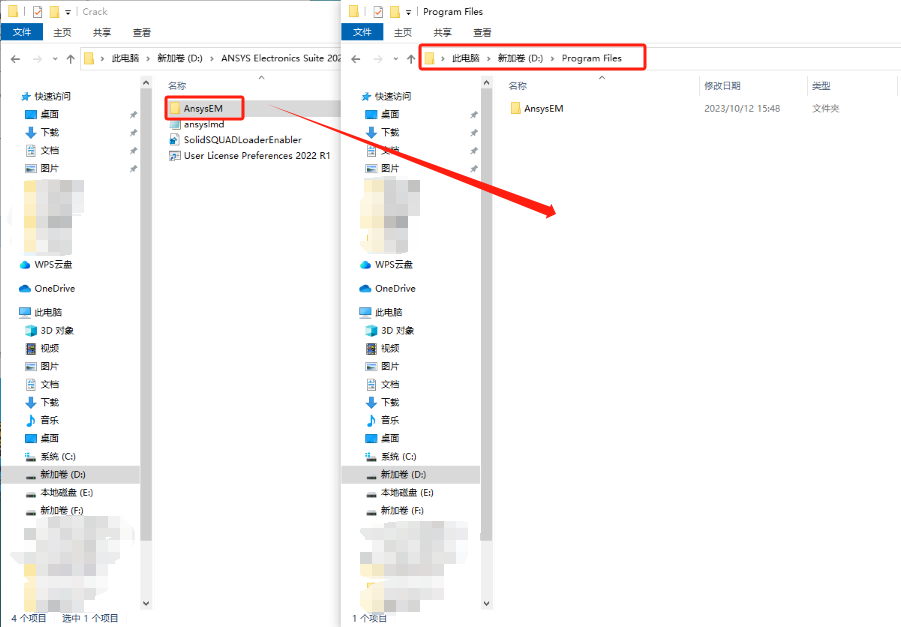The image size is (901, 627).
Task: Go back in the Program Files window
Action: (x=356, y=59)
